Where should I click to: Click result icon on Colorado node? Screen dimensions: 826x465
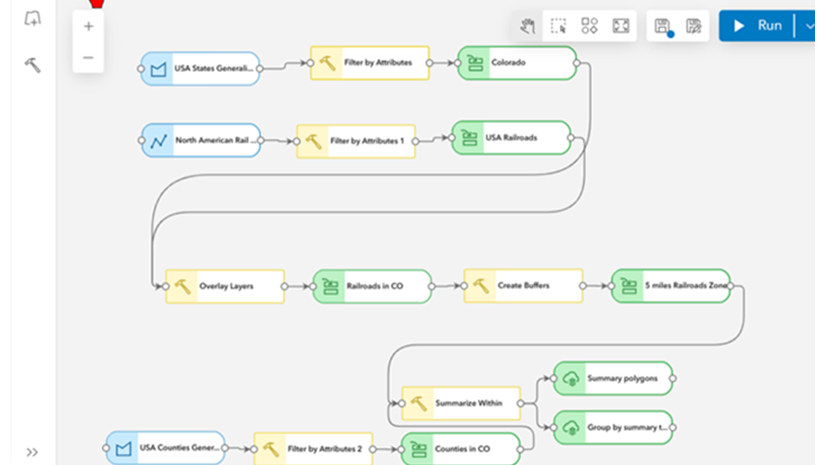coord(475,63)
